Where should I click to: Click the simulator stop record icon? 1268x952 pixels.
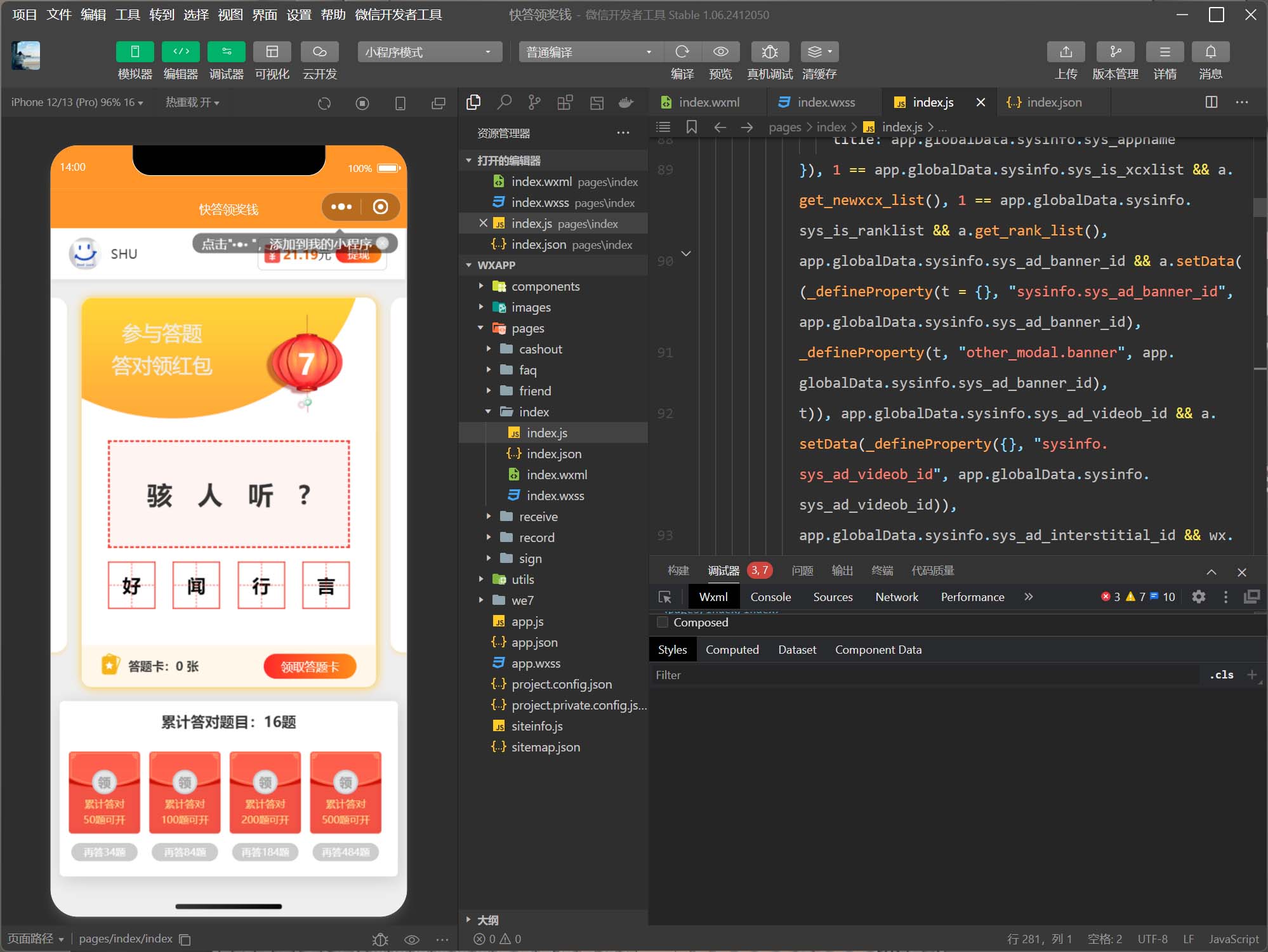[362, 103]
